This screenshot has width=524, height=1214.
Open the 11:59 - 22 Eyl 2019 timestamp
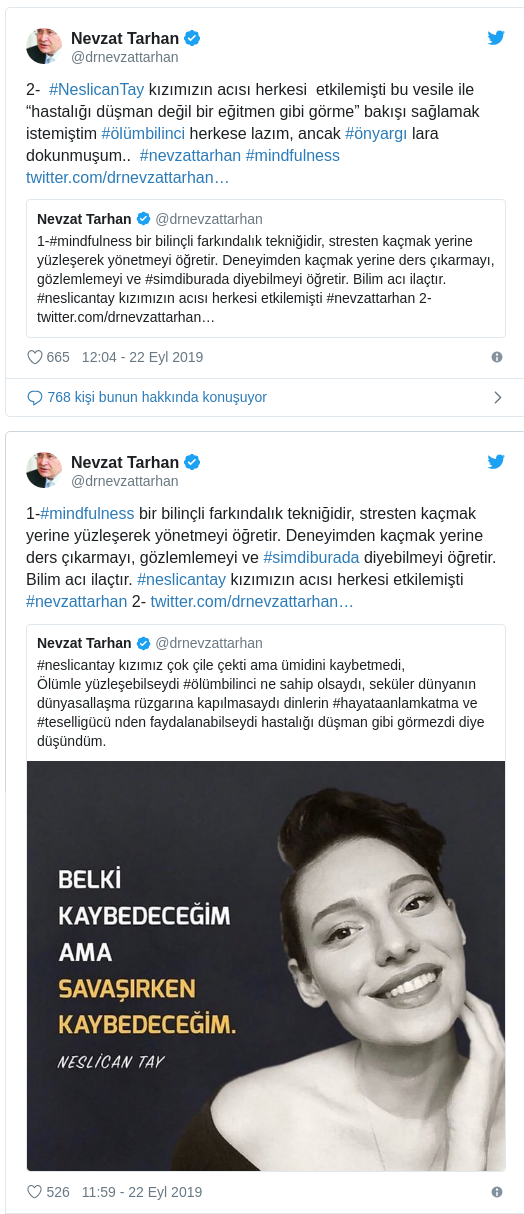click(x=142, y=1192)
